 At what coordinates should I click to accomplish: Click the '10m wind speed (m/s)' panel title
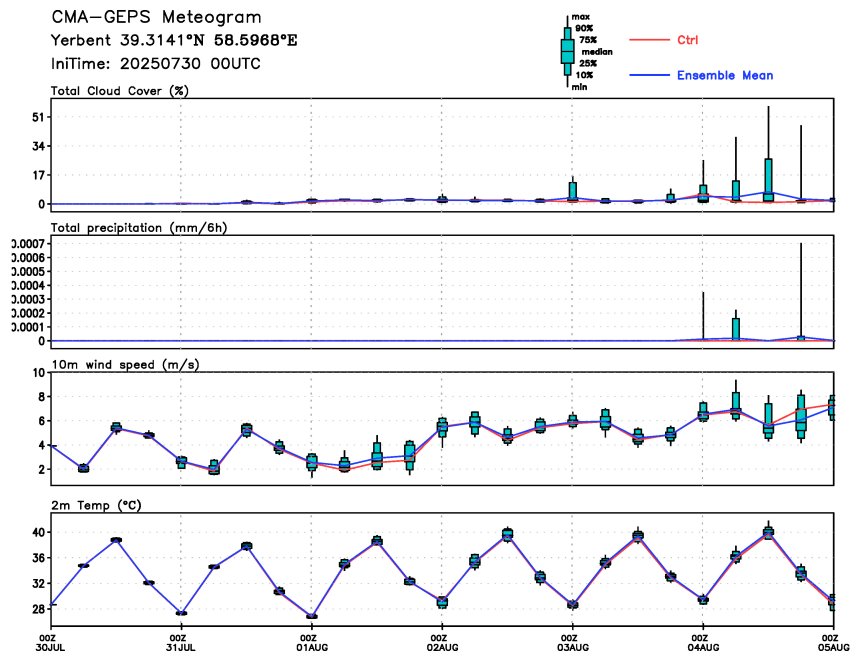(x=125, y=365)
